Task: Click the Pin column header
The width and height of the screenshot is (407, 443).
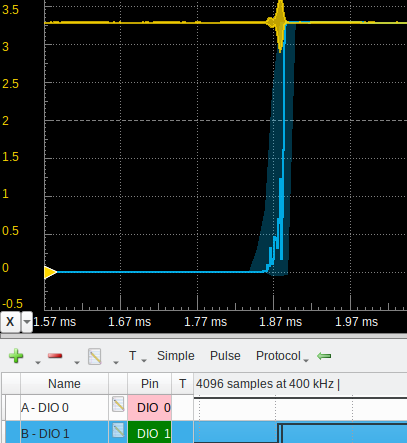Action: tap(150, 384)
